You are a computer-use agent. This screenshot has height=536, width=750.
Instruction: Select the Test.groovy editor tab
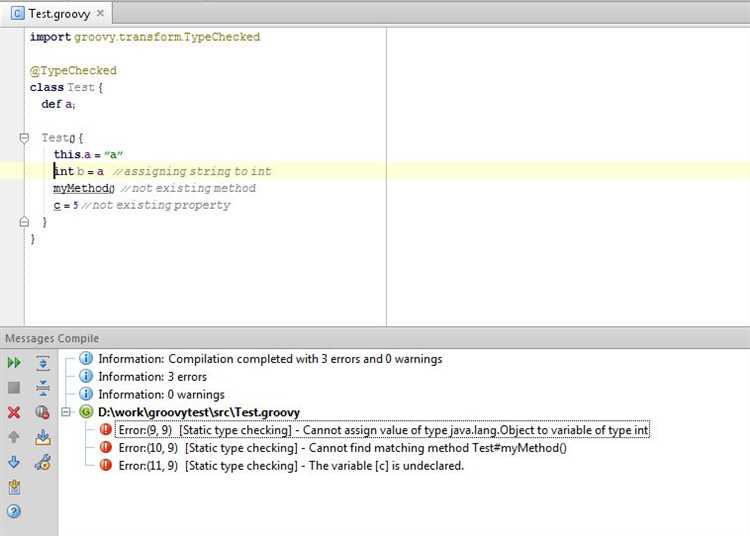point(57,13)
